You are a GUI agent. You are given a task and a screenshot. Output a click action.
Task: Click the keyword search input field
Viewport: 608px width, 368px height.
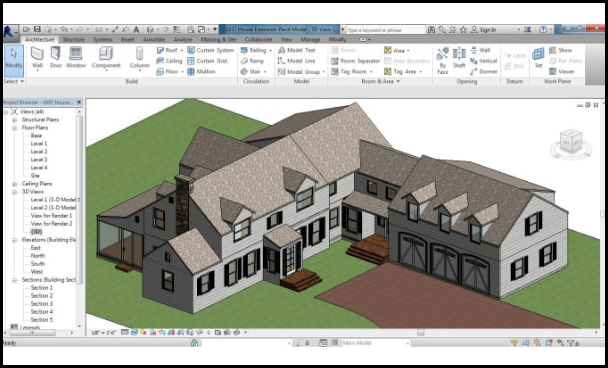pyautogui.click(x=385, y=30)
